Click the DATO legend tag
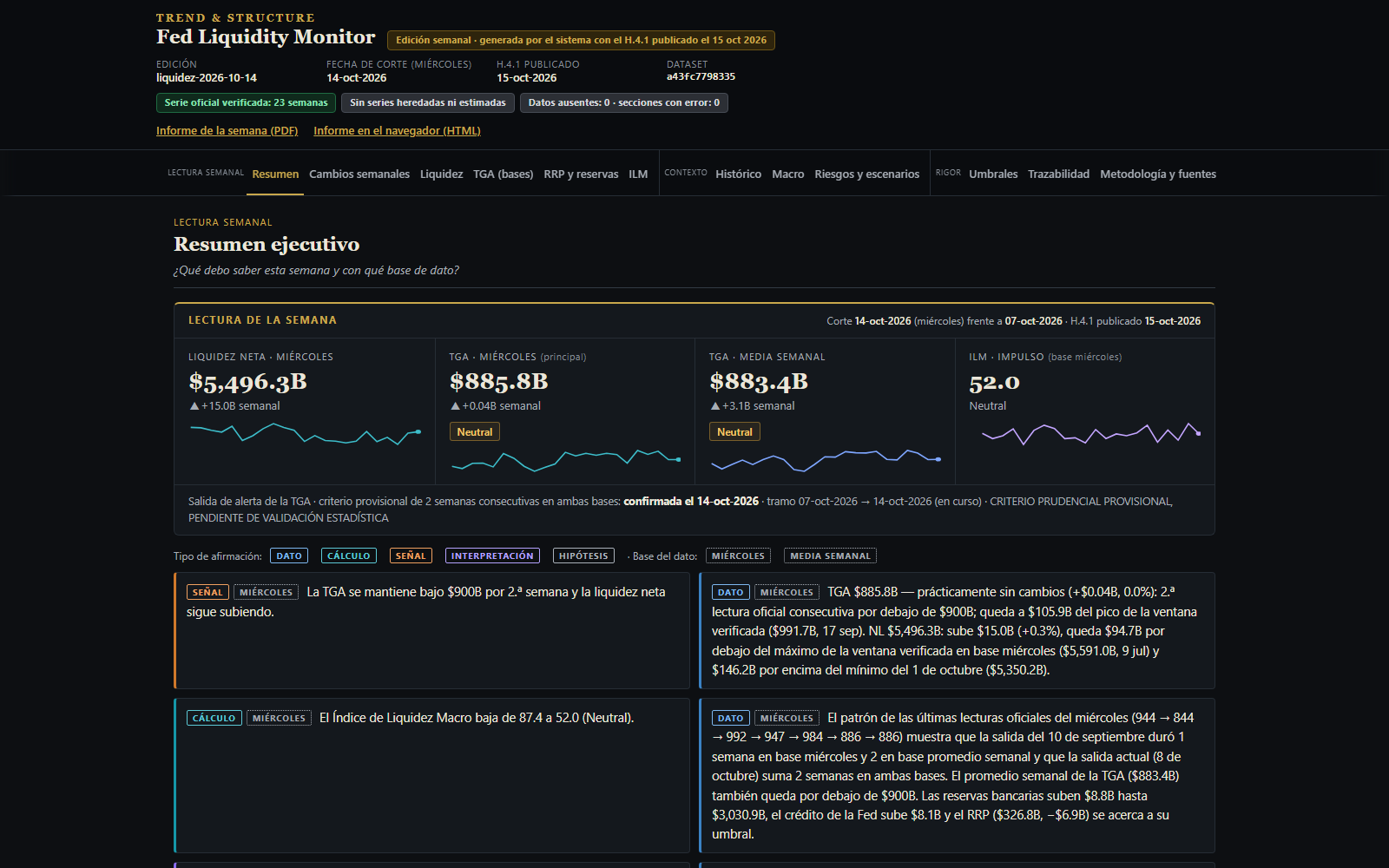The height and width of the screenshot is (868, 1389). point(289,556)
